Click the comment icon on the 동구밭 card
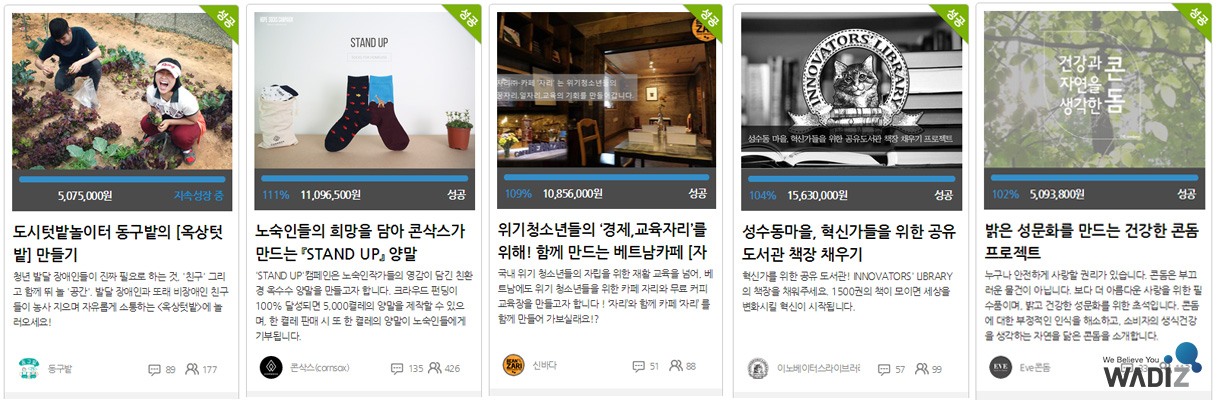 [x=154, y=369]
